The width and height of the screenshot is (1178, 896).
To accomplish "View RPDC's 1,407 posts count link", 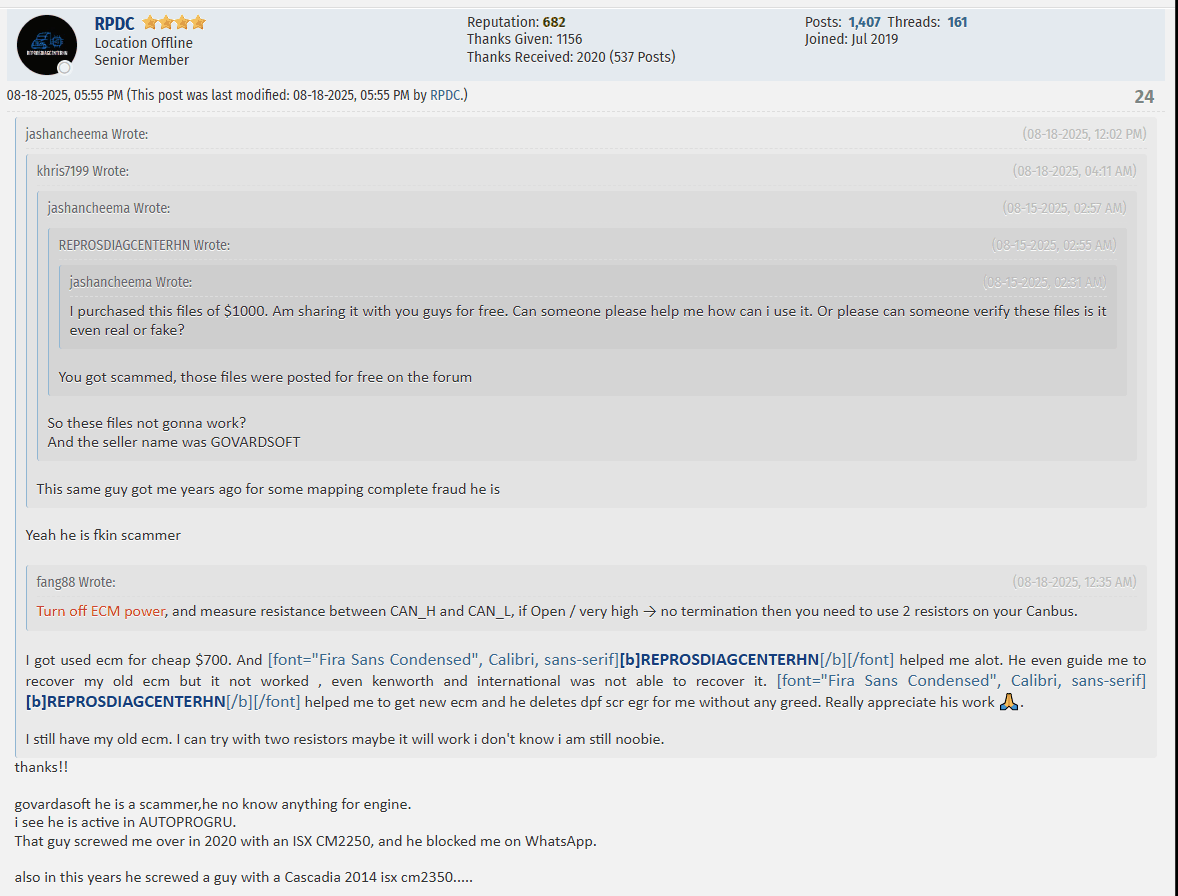I will 864,22.
